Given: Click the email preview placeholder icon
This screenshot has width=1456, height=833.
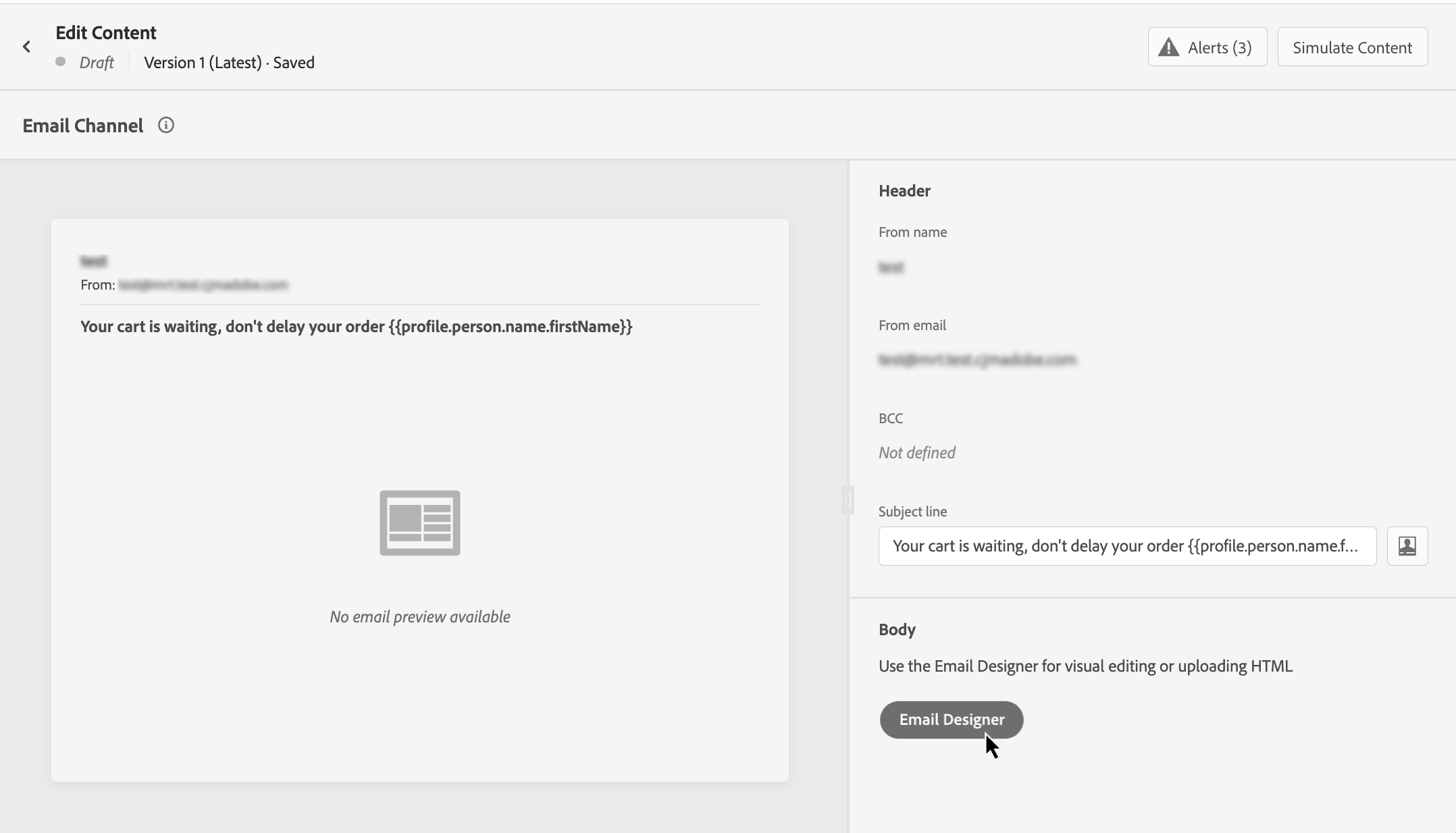Looking at the screenshot, I should [419, 523].
